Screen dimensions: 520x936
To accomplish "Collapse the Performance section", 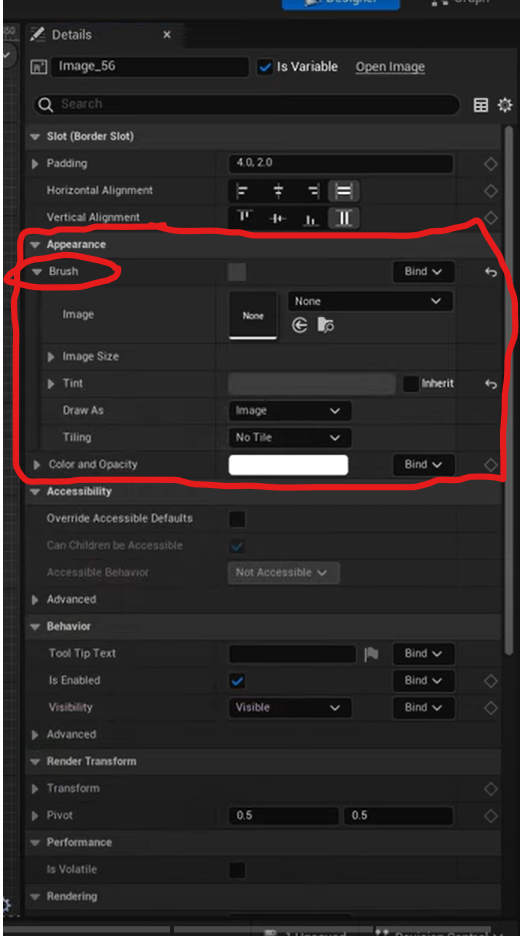I will point(35,843).
